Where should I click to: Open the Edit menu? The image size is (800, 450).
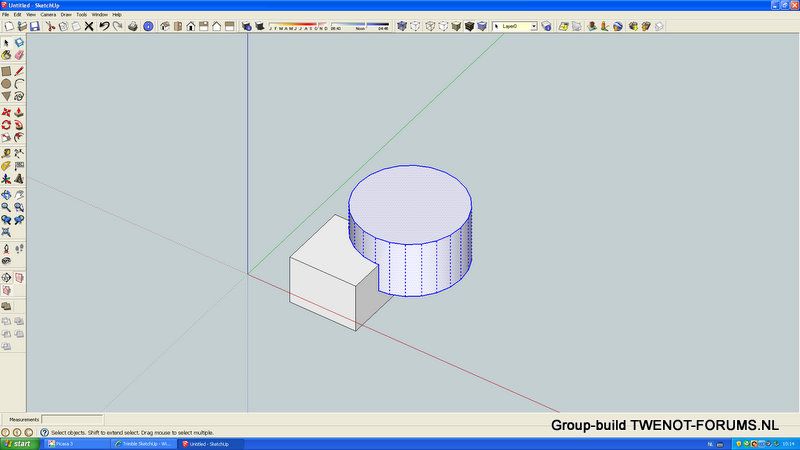click(x=17, y=15)
